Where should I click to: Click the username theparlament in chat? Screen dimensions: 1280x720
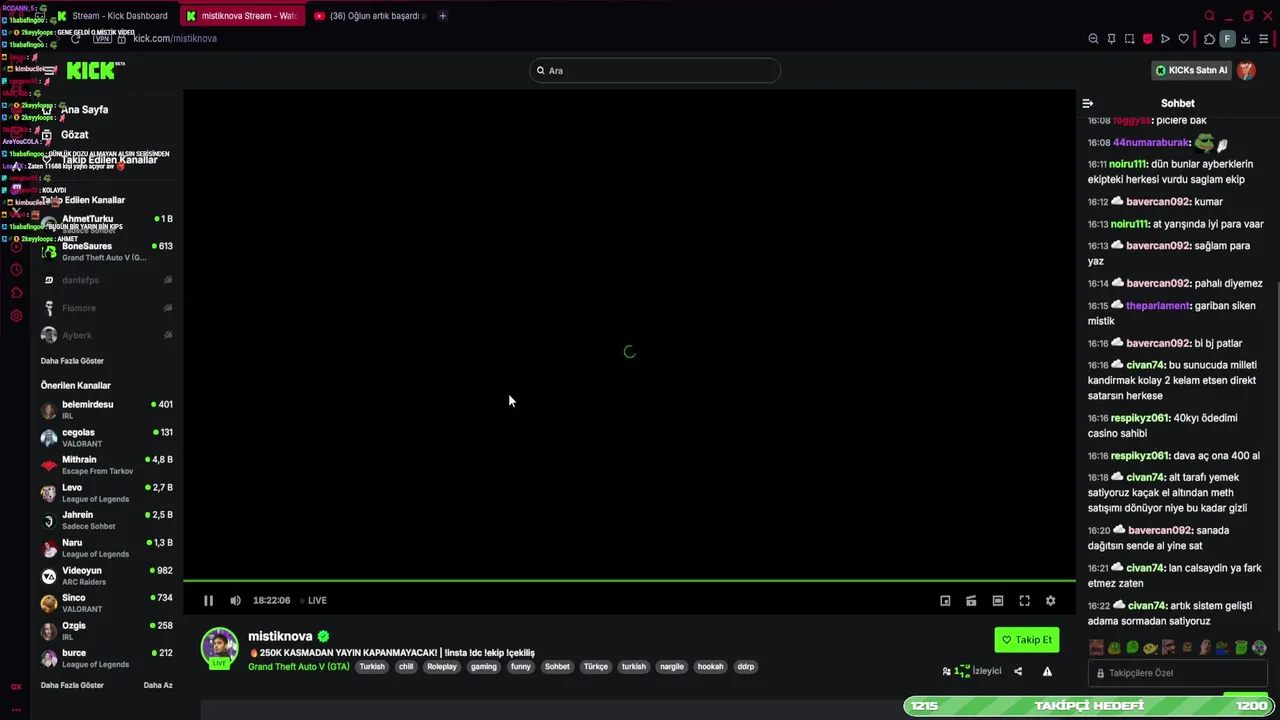point(1157,306)
